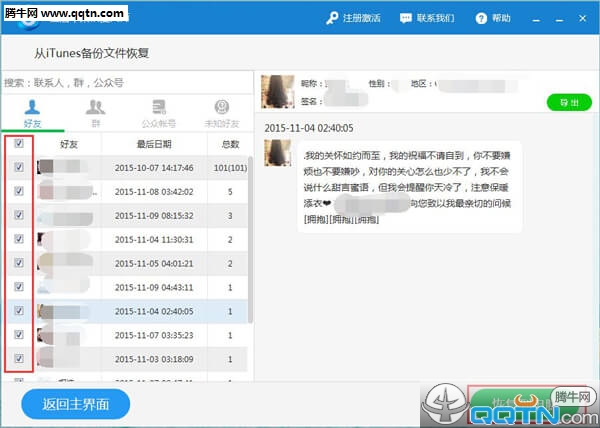This screenshot has height=428, width=600.
Task: Uncheck the row dated 2015-11-04 11:30:31
Action: tap(18, 239)
